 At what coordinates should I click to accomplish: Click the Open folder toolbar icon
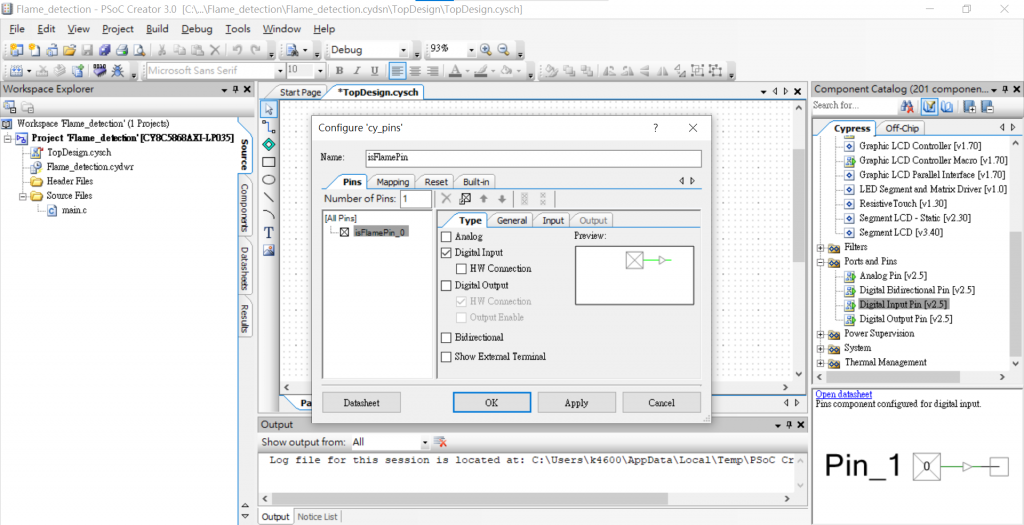tap(69, 50)
